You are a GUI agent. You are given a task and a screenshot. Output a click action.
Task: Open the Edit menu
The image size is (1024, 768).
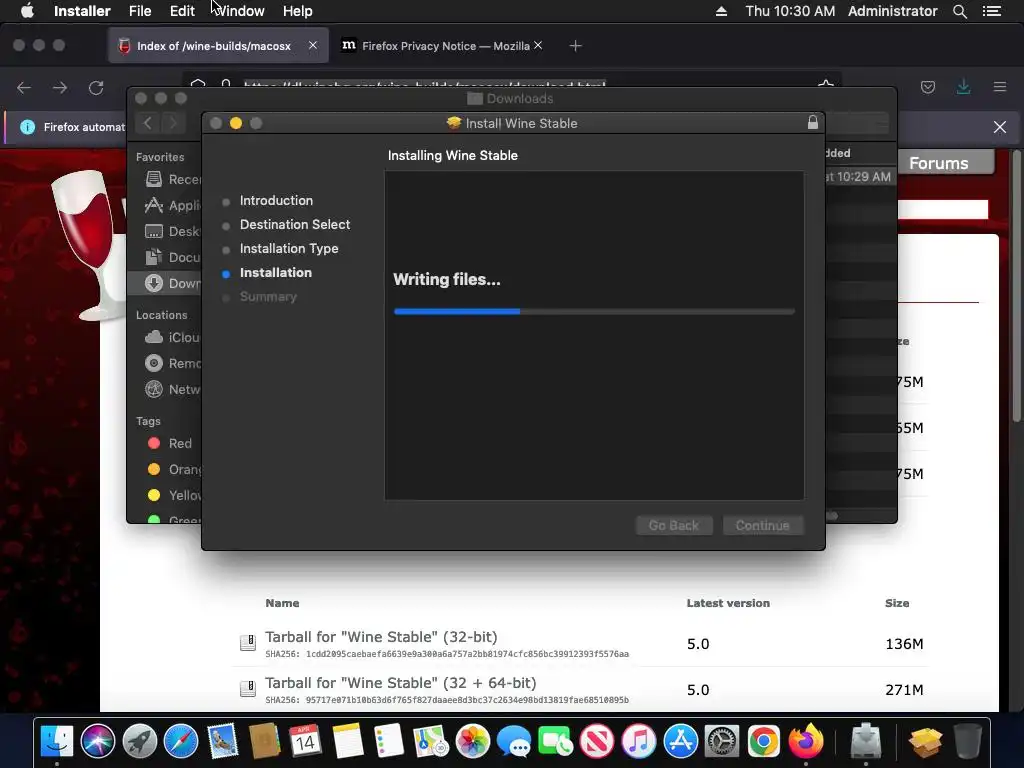click(182, 11)
